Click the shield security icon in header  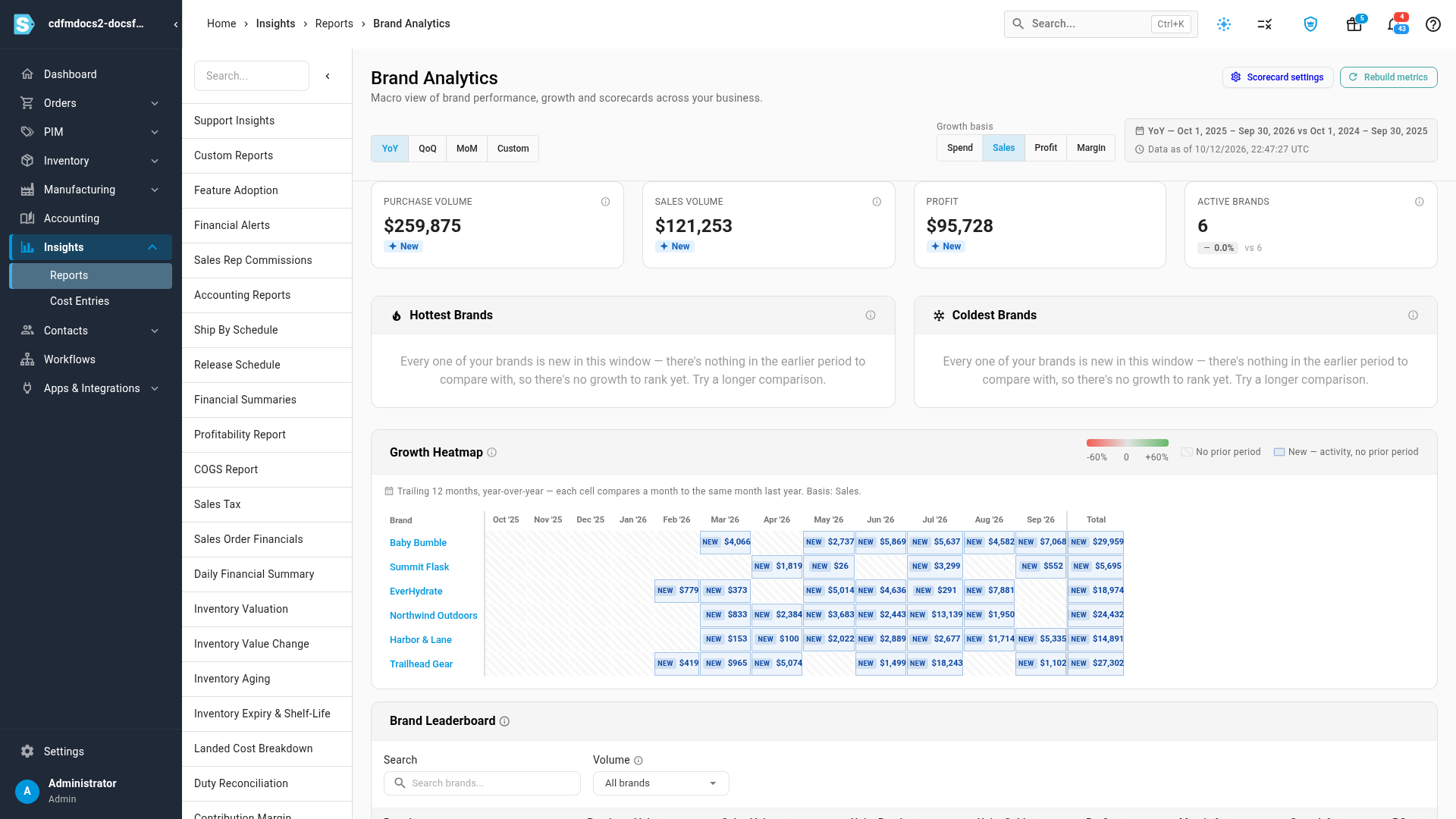[x=1310, y=24]
